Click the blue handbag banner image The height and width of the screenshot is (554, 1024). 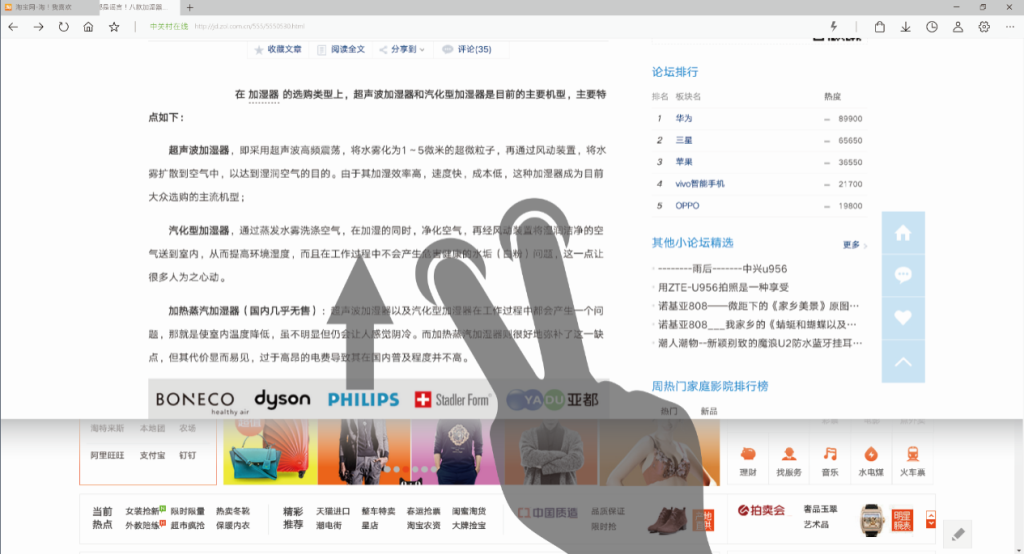point(270,452)
